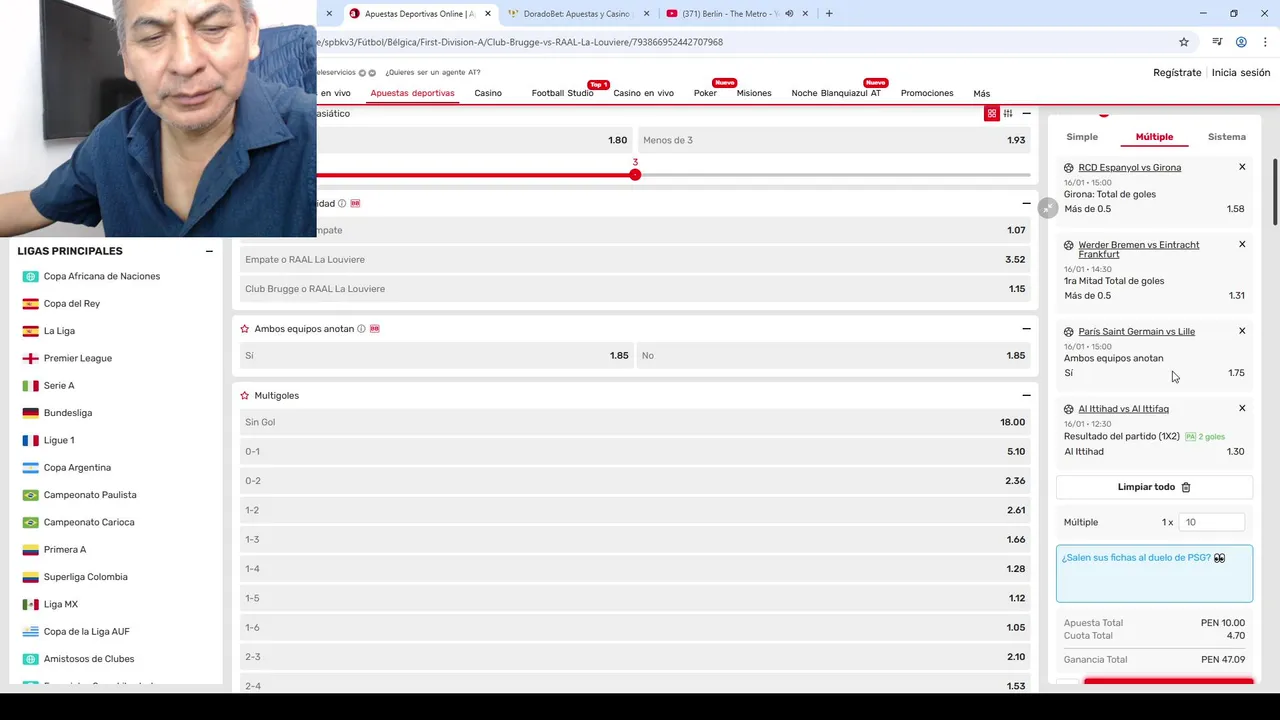Select Ambos equipos anotan No 1.85
This screenshot has width=1280, height=720.
tap(834, 355)
